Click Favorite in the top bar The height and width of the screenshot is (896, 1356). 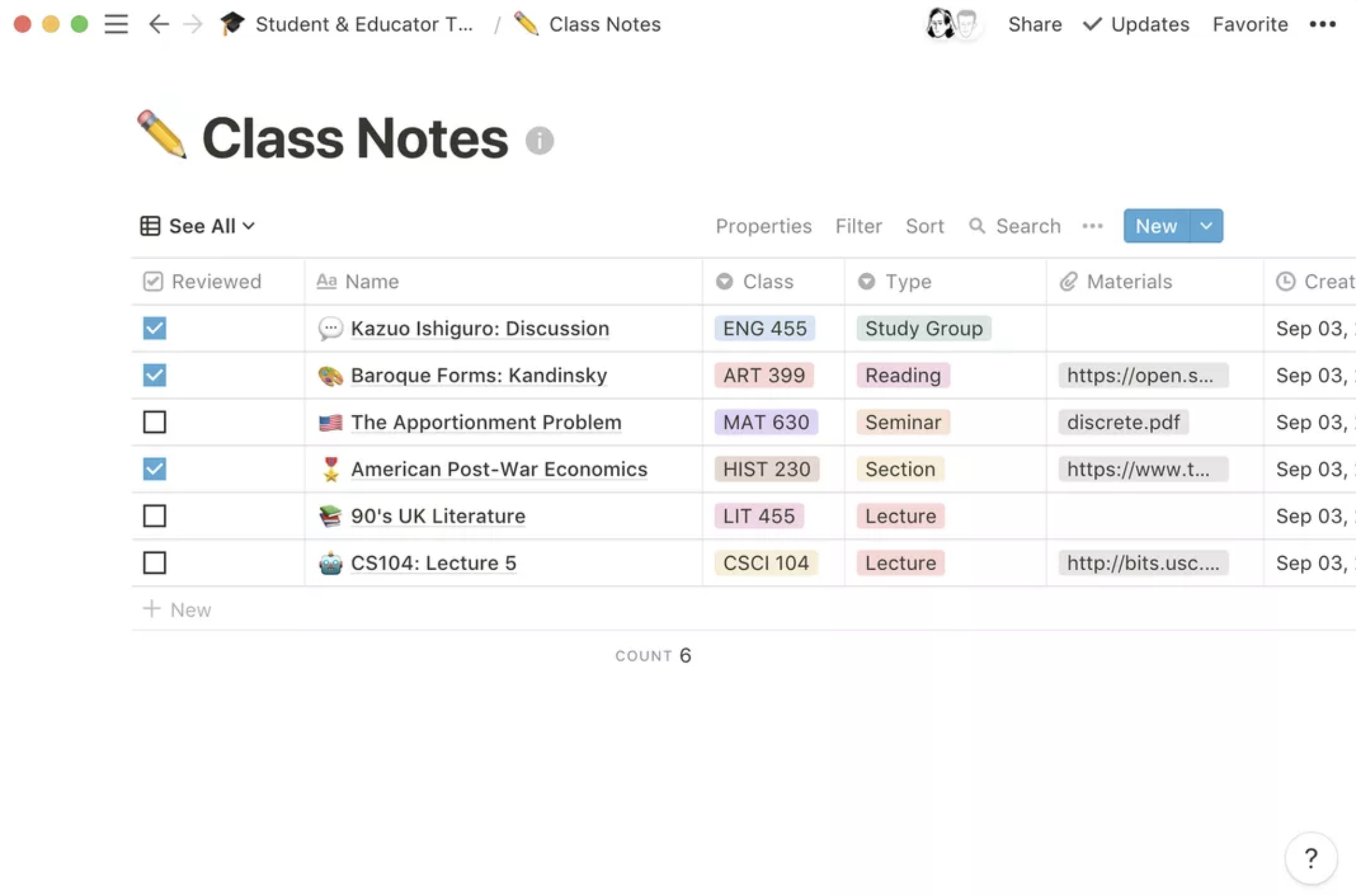pos(1249,24)
